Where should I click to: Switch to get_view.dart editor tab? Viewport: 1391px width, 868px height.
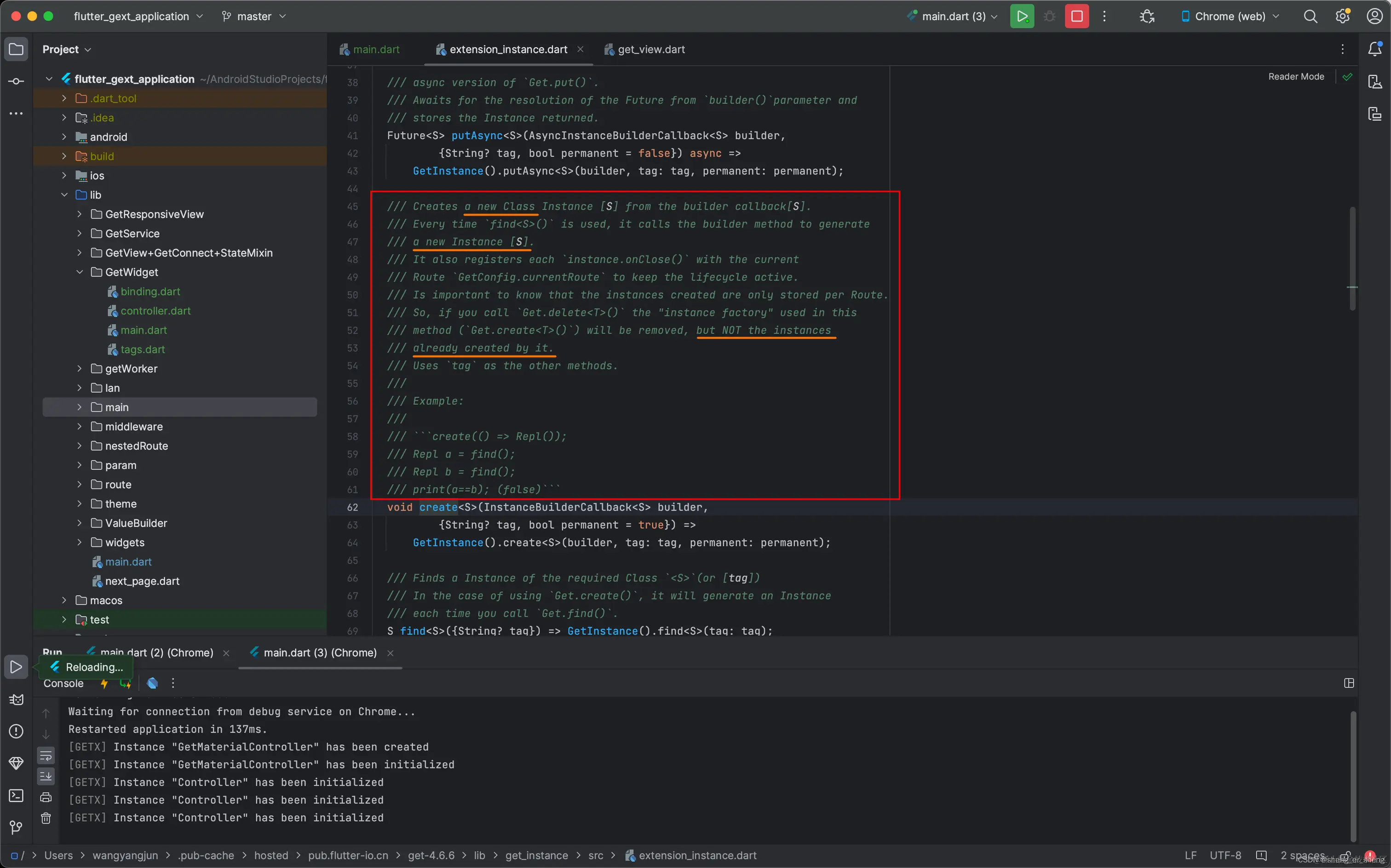pos(651,49)
